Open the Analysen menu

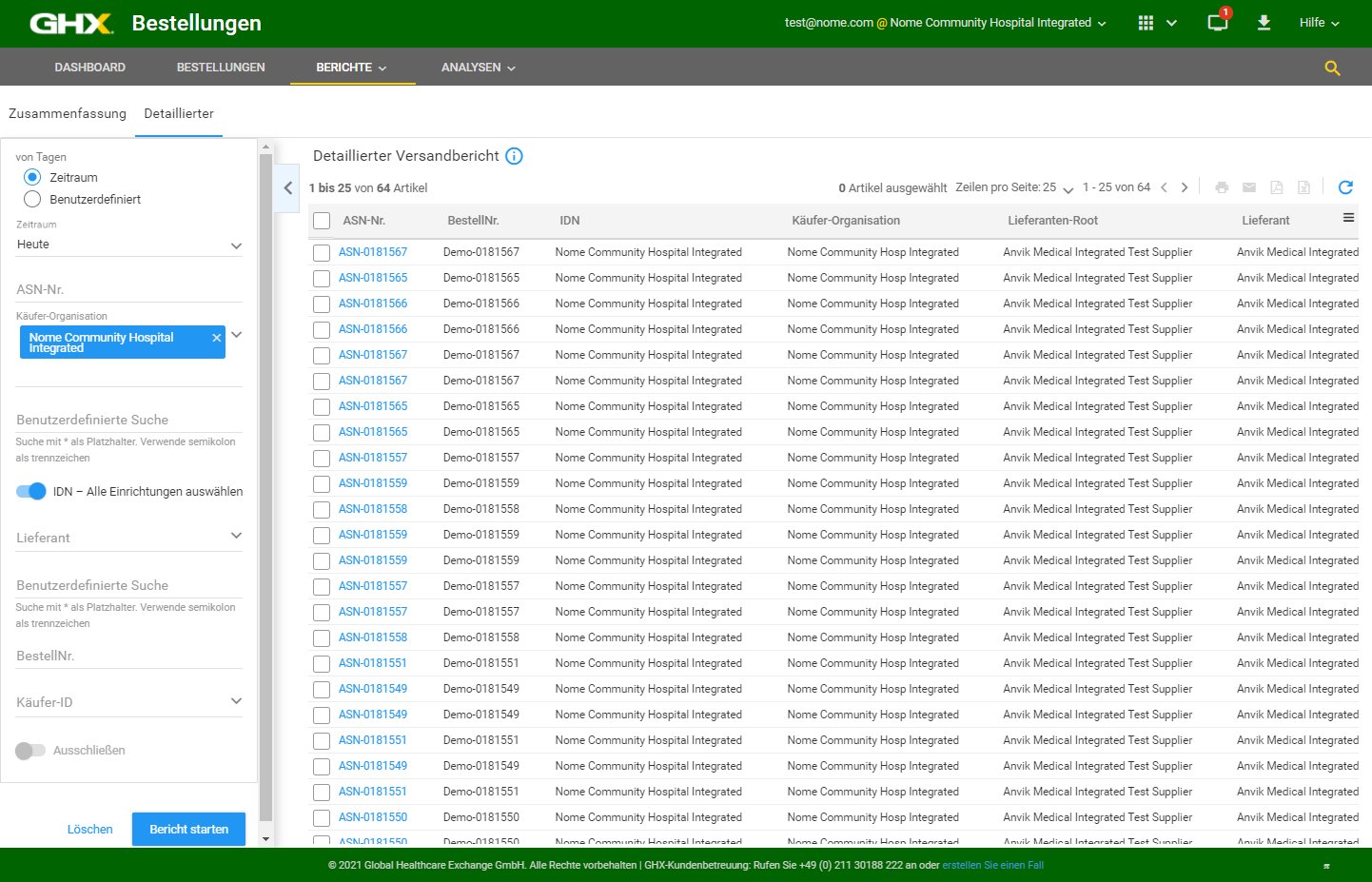pos(478,68)
